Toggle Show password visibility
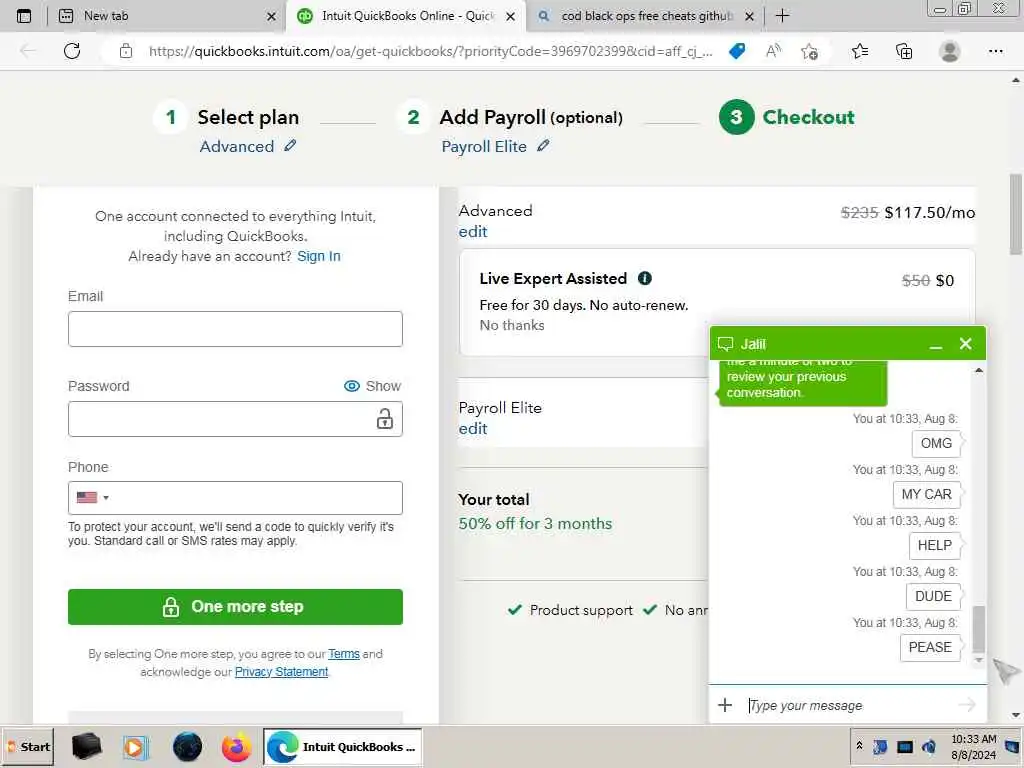Screen dimensions: 1024x768 click(x=372, y=386)
